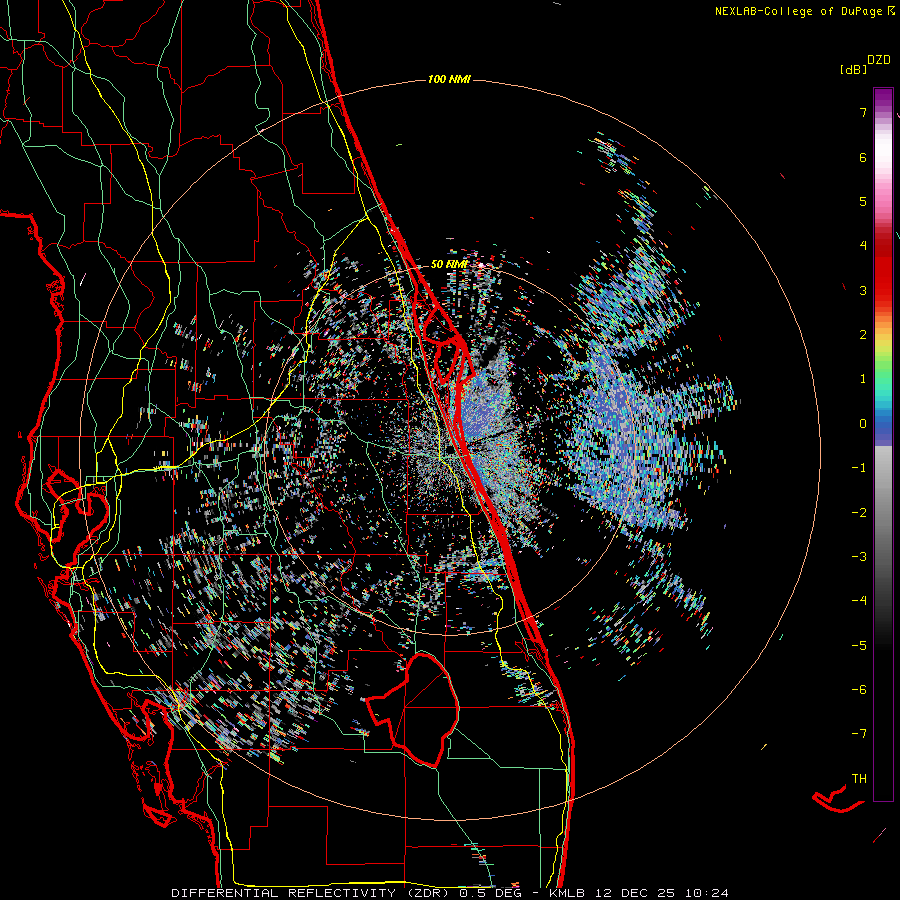The image size is (900, 900).
Task: Click the [dB] units label
Action: [854, 69]
